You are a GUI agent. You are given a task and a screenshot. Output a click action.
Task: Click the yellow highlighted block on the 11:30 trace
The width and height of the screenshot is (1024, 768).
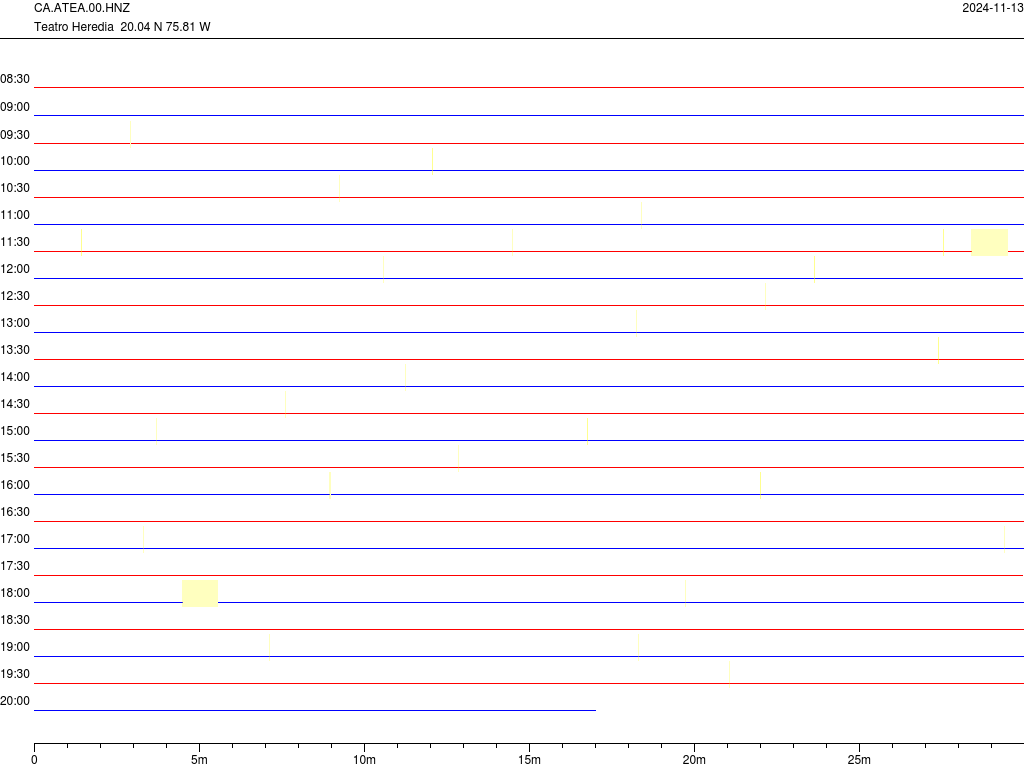pos(989,242)
